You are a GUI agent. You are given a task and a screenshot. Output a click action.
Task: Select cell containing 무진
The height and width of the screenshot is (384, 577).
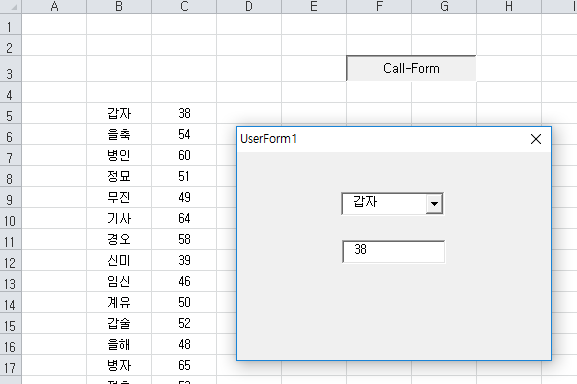119,197
